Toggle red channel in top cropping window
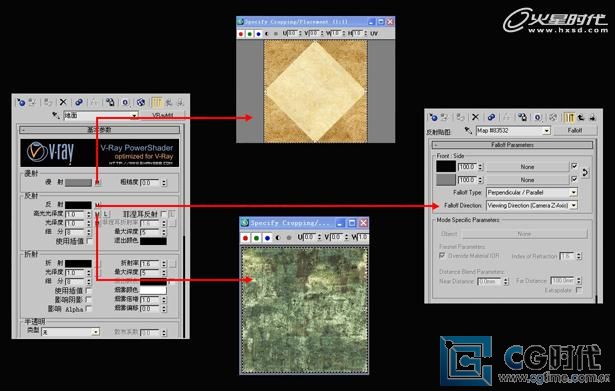 (241, 34)
